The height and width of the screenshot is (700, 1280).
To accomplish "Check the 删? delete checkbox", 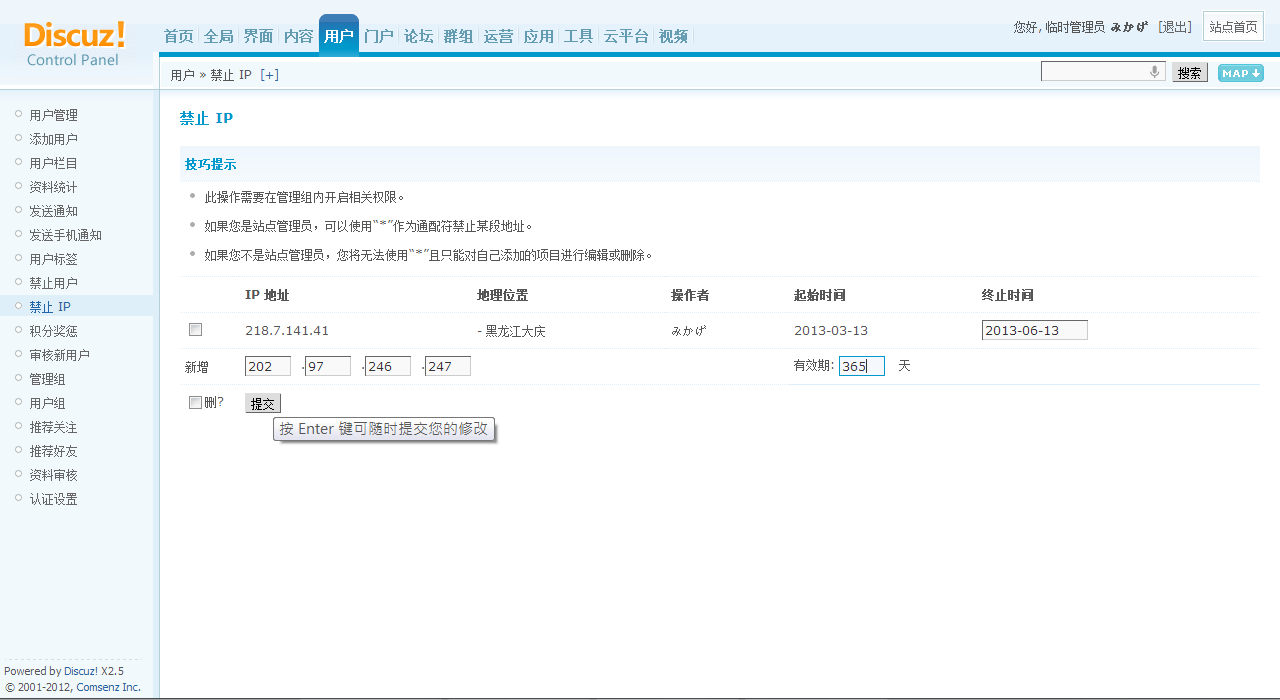I will (195, 403).
